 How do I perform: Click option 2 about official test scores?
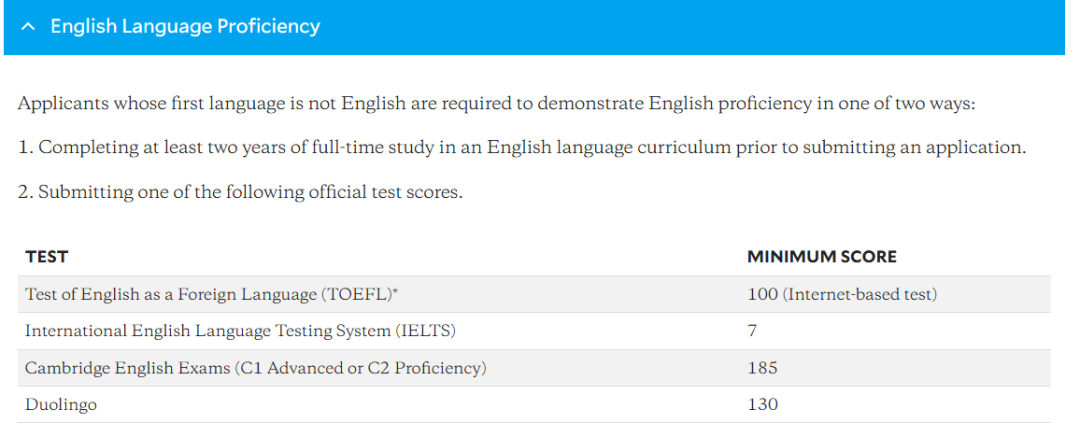point(240,192)
